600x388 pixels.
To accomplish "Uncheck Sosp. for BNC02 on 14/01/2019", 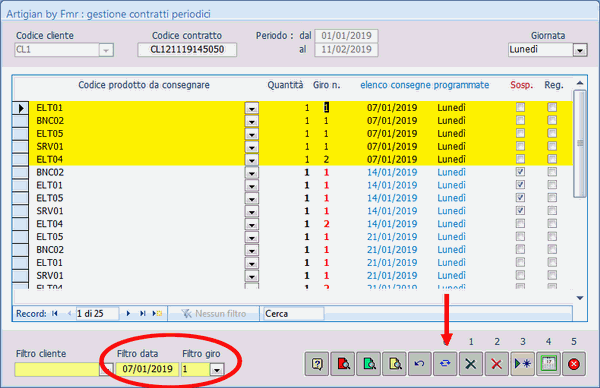I will pos(520,172).
